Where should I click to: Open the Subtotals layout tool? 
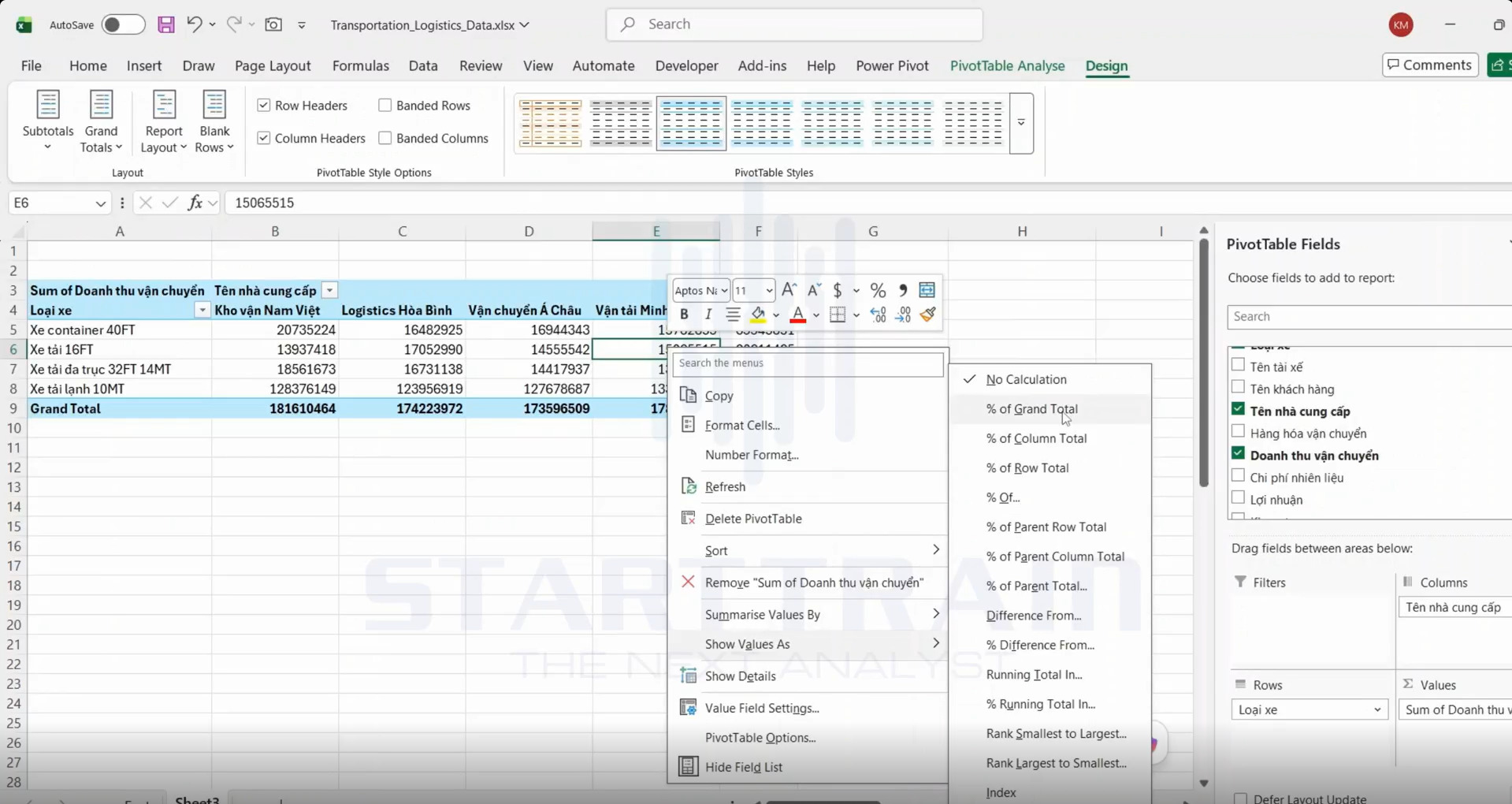(48, 121)
